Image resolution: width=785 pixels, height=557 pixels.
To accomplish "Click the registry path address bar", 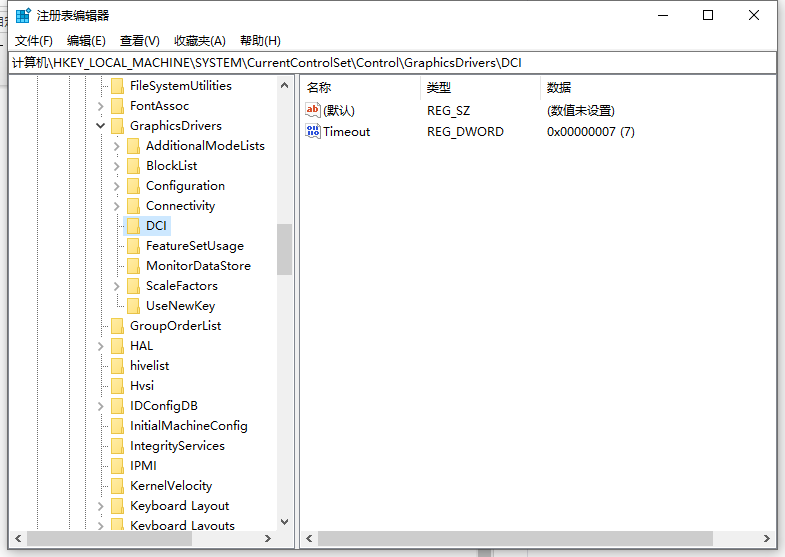I will (392, 62).
